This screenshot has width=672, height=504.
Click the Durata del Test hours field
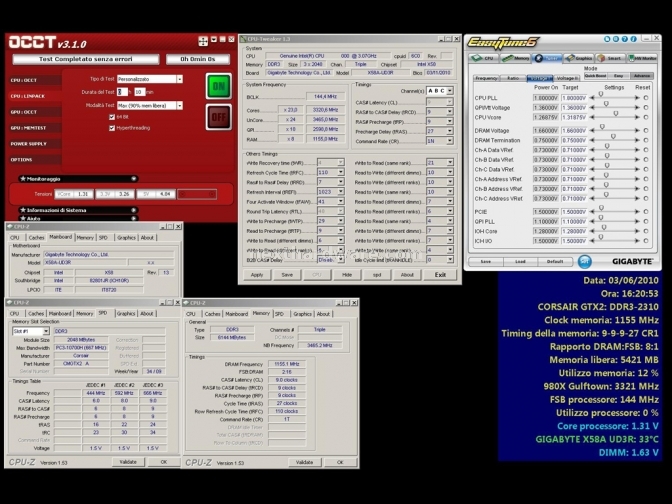122,92
